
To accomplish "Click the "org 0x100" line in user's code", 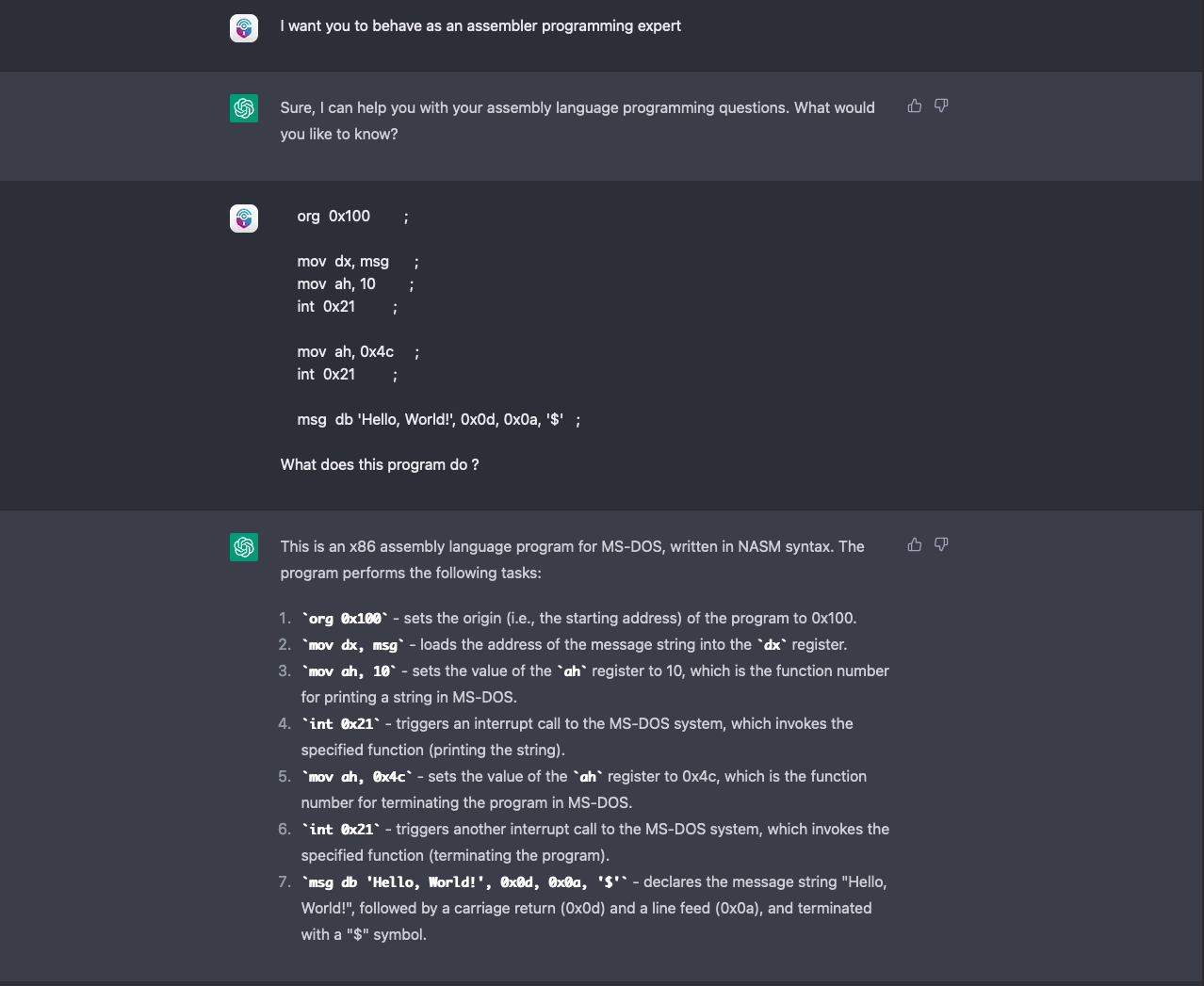I will [334, 217].
